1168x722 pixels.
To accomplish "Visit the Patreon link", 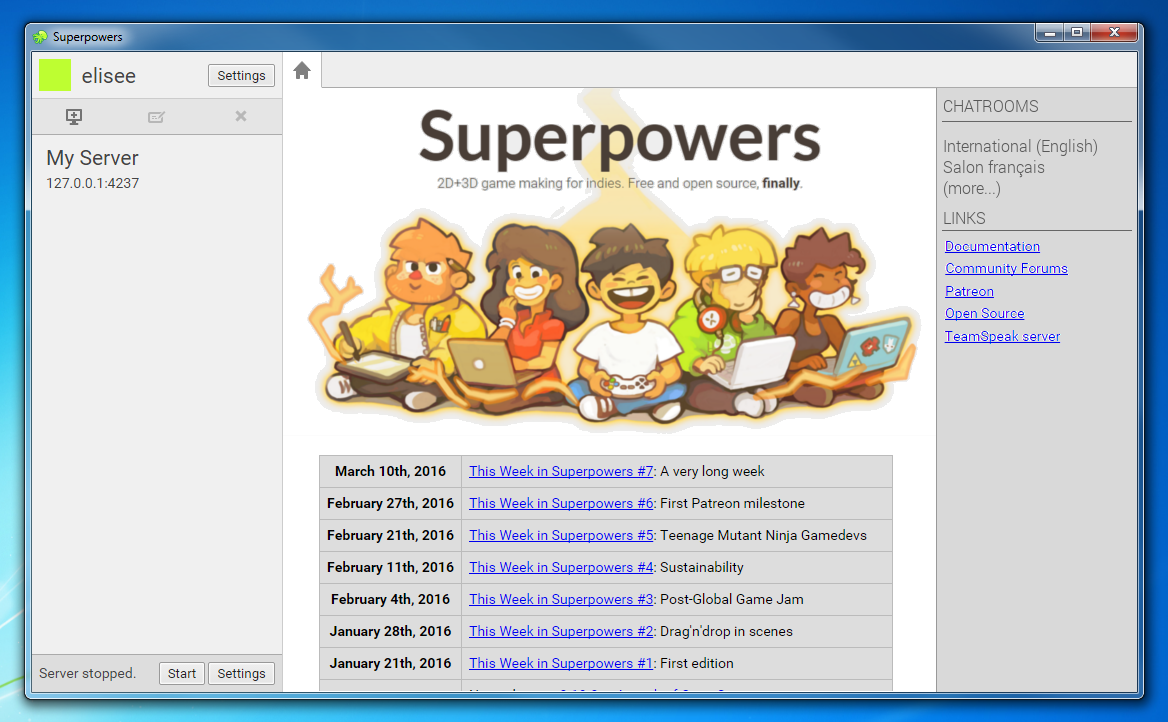I will click(969, 291).
